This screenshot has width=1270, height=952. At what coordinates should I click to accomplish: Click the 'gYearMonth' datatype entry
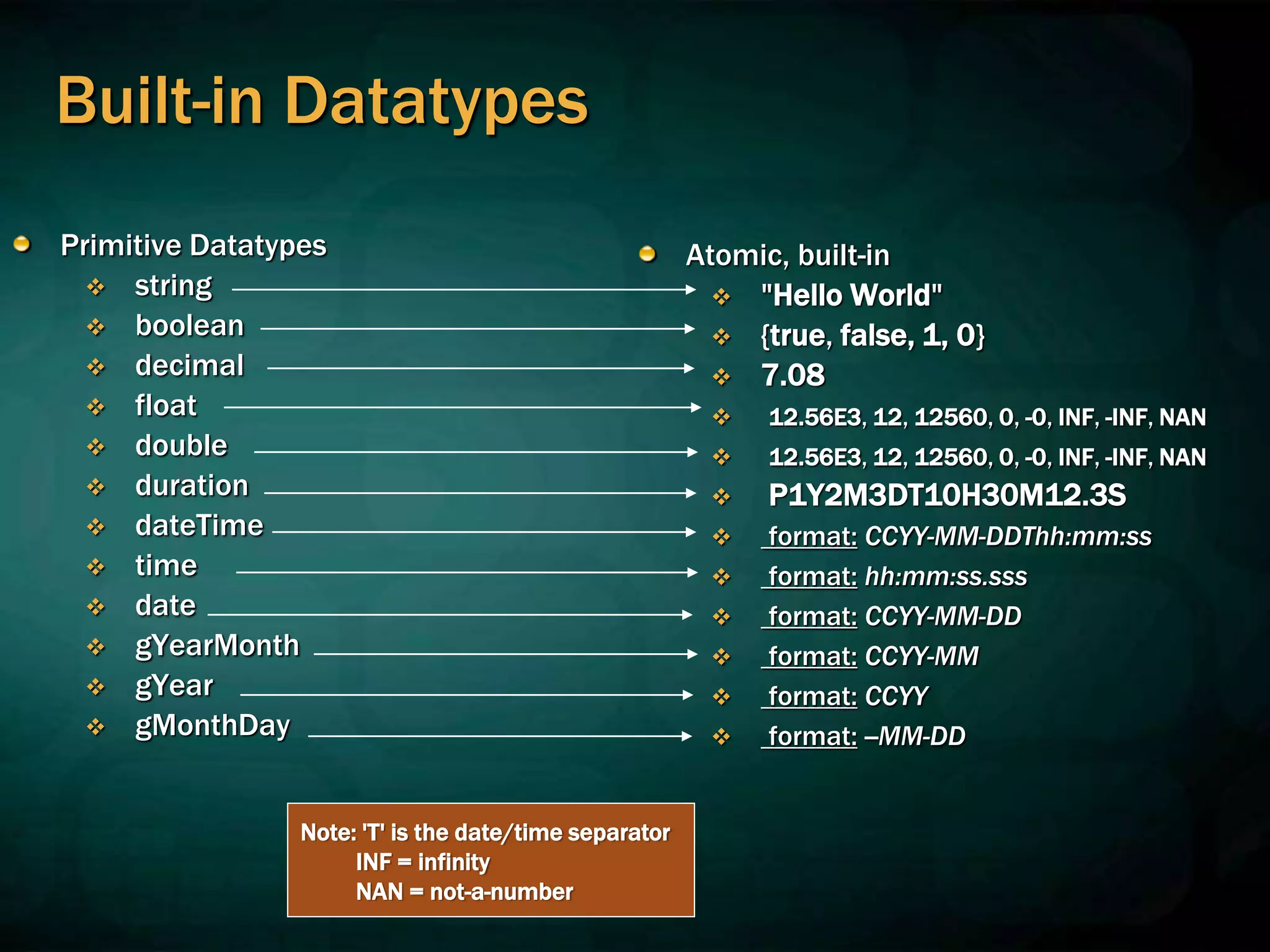coord(217,646)
